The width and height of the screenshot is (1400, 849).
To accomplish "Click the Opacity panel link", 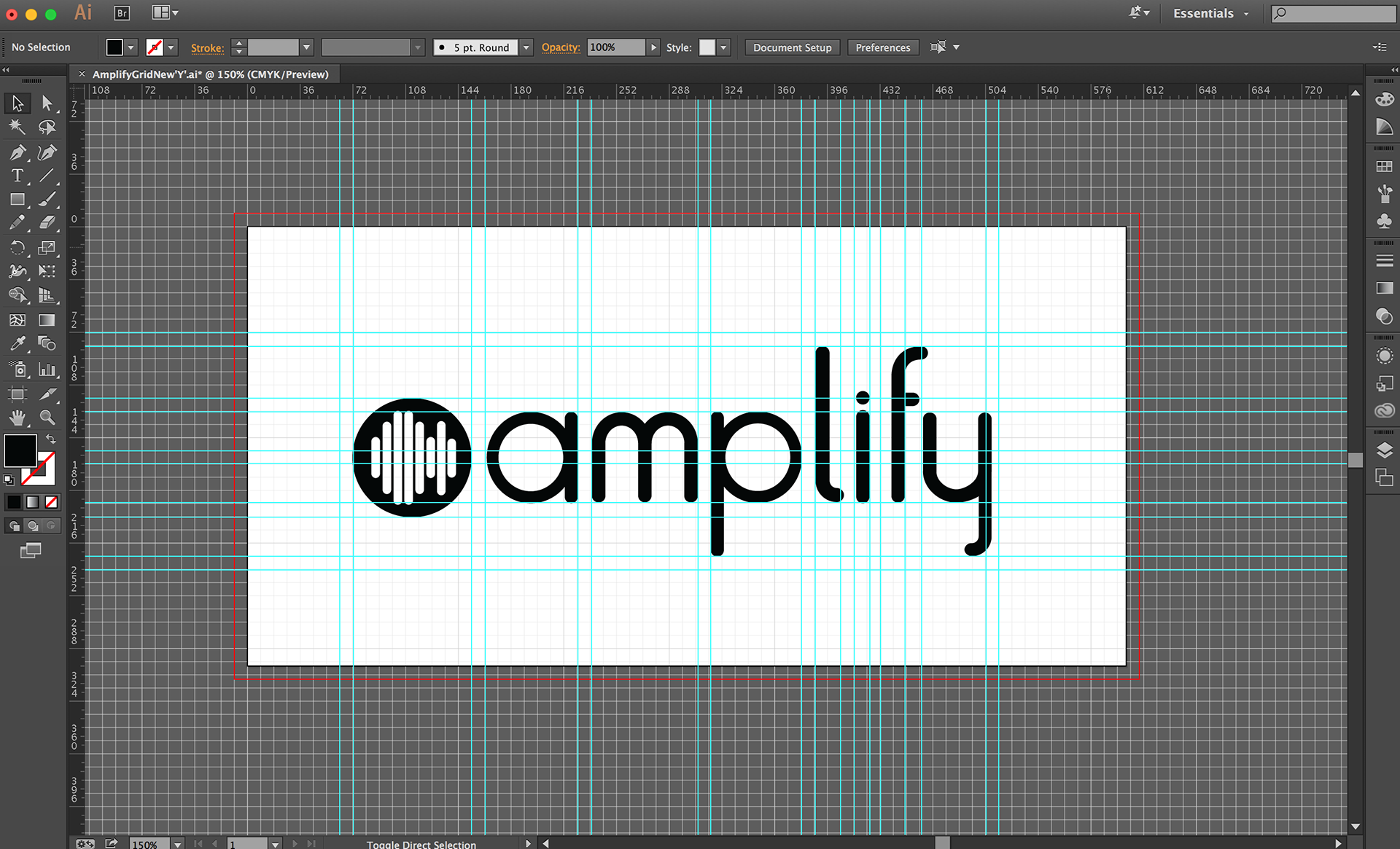I will click(x=561, y=47).
